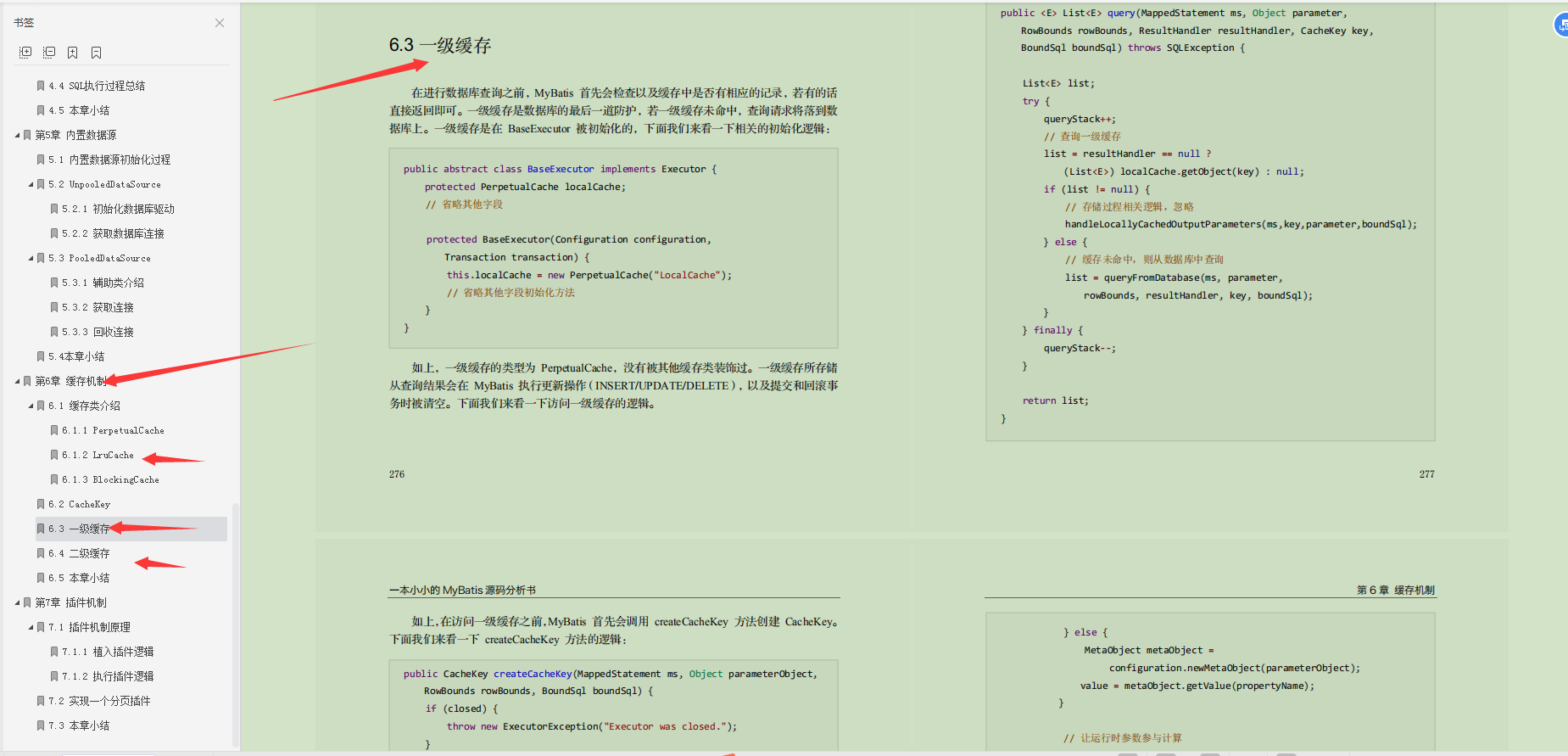Click the delete bookmark icon
Viewport: 1568px width, 756px height.
point(97,53)
